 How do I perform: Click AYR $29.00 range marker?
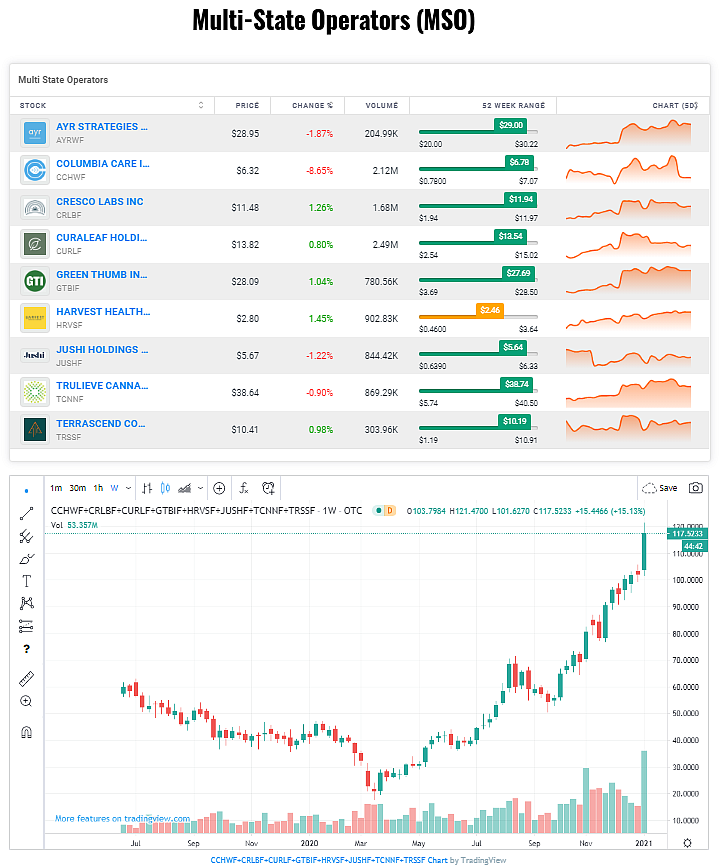pyautogui.click(x=511, y=125)
